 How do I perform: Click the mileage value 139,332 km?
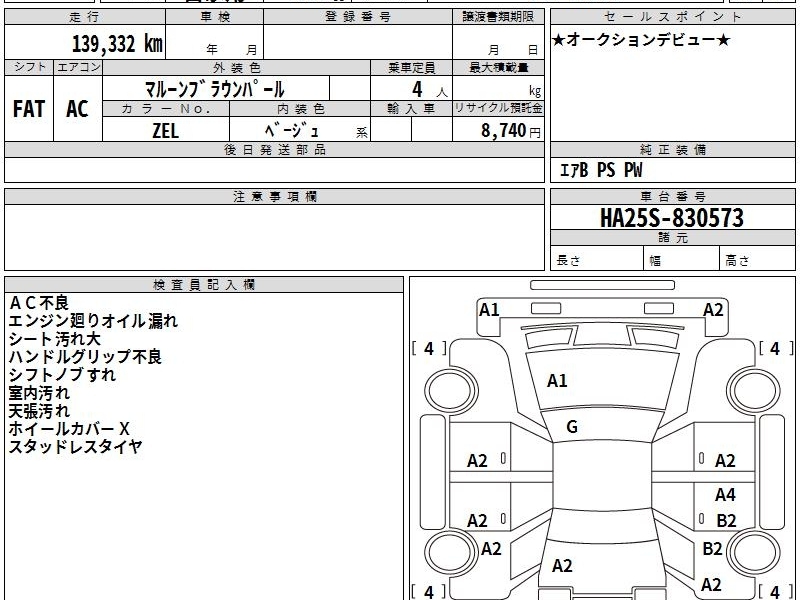pos(117,44)
